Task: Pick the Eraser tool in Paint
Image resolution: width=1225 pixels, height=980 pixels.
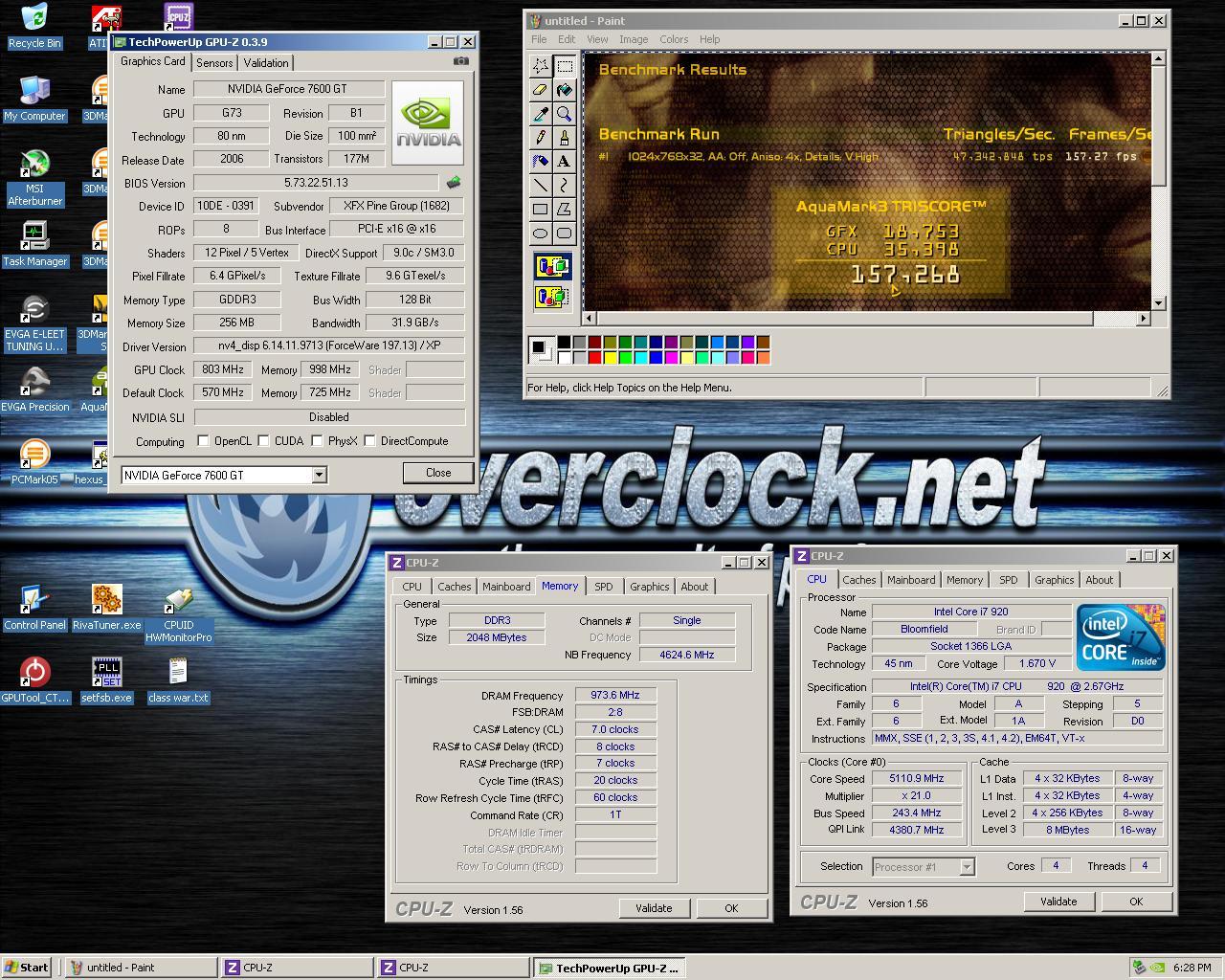Action: pyautogui.click(x=541, y=90)
